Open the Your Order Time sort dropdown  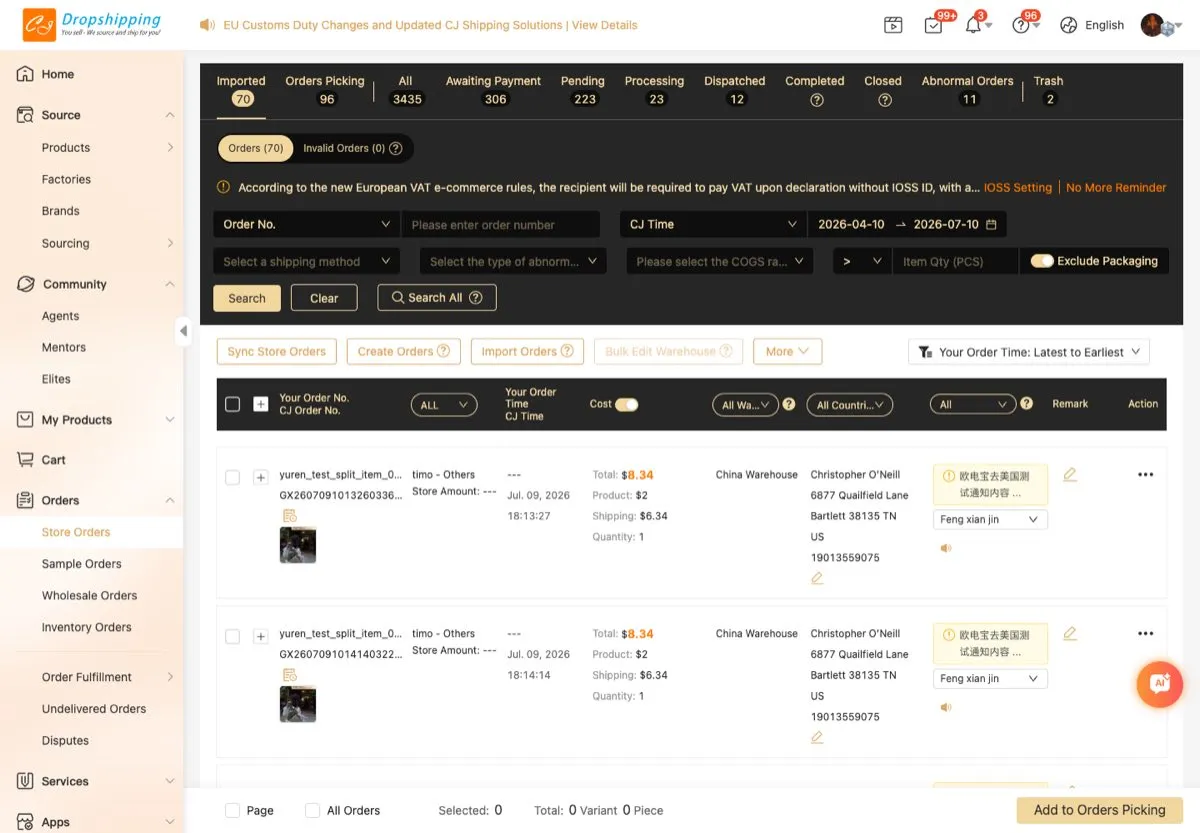1029,352
